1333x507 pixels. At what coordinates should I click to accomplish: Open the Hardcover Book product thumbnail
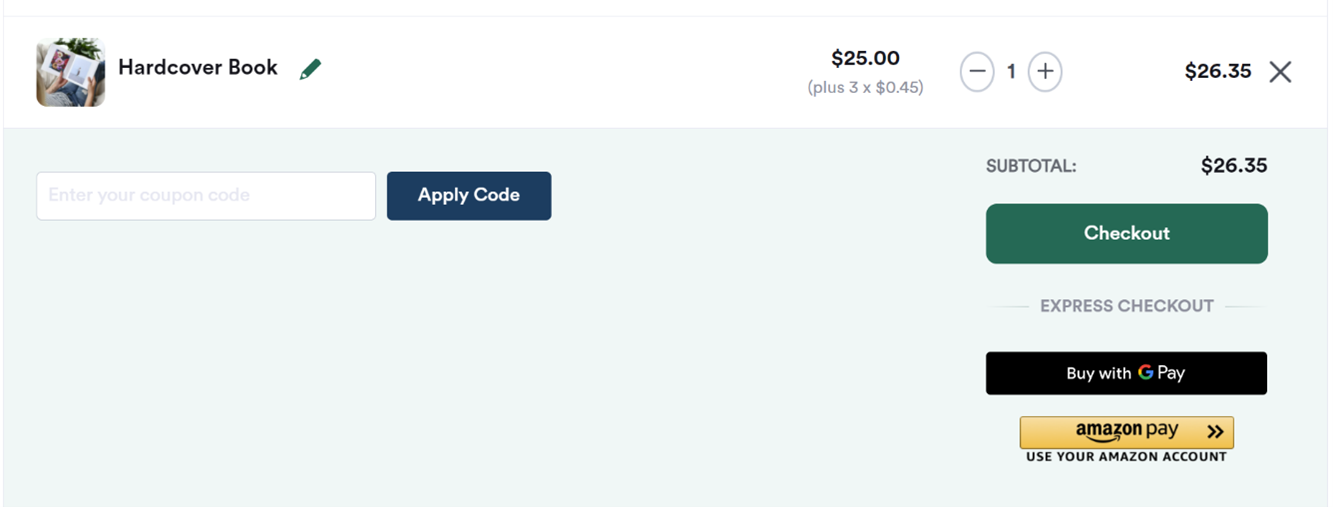click(71, 72)
